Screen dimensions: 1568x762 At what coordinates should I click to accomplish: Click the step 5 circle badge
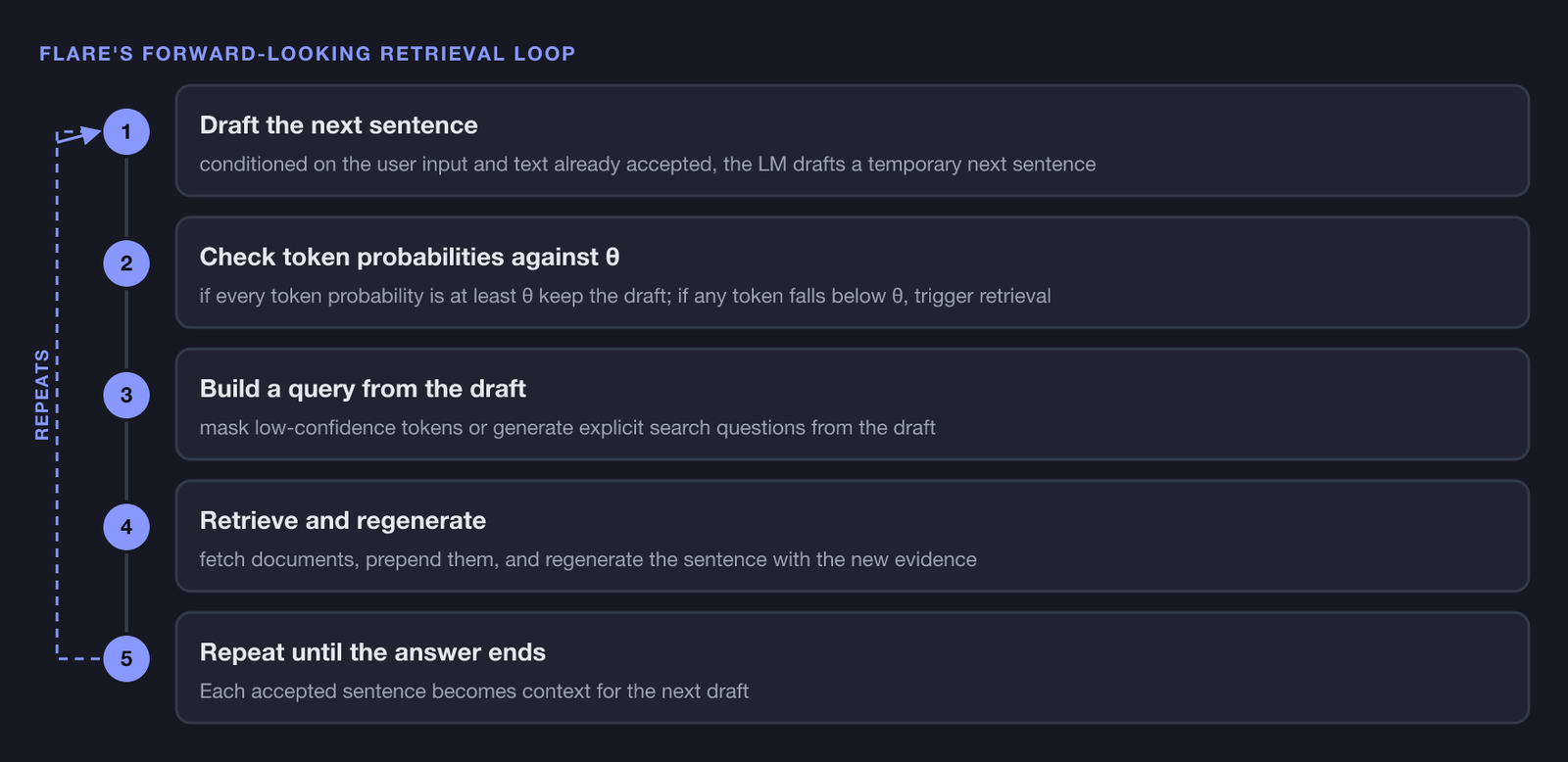[x=126, y=658]
